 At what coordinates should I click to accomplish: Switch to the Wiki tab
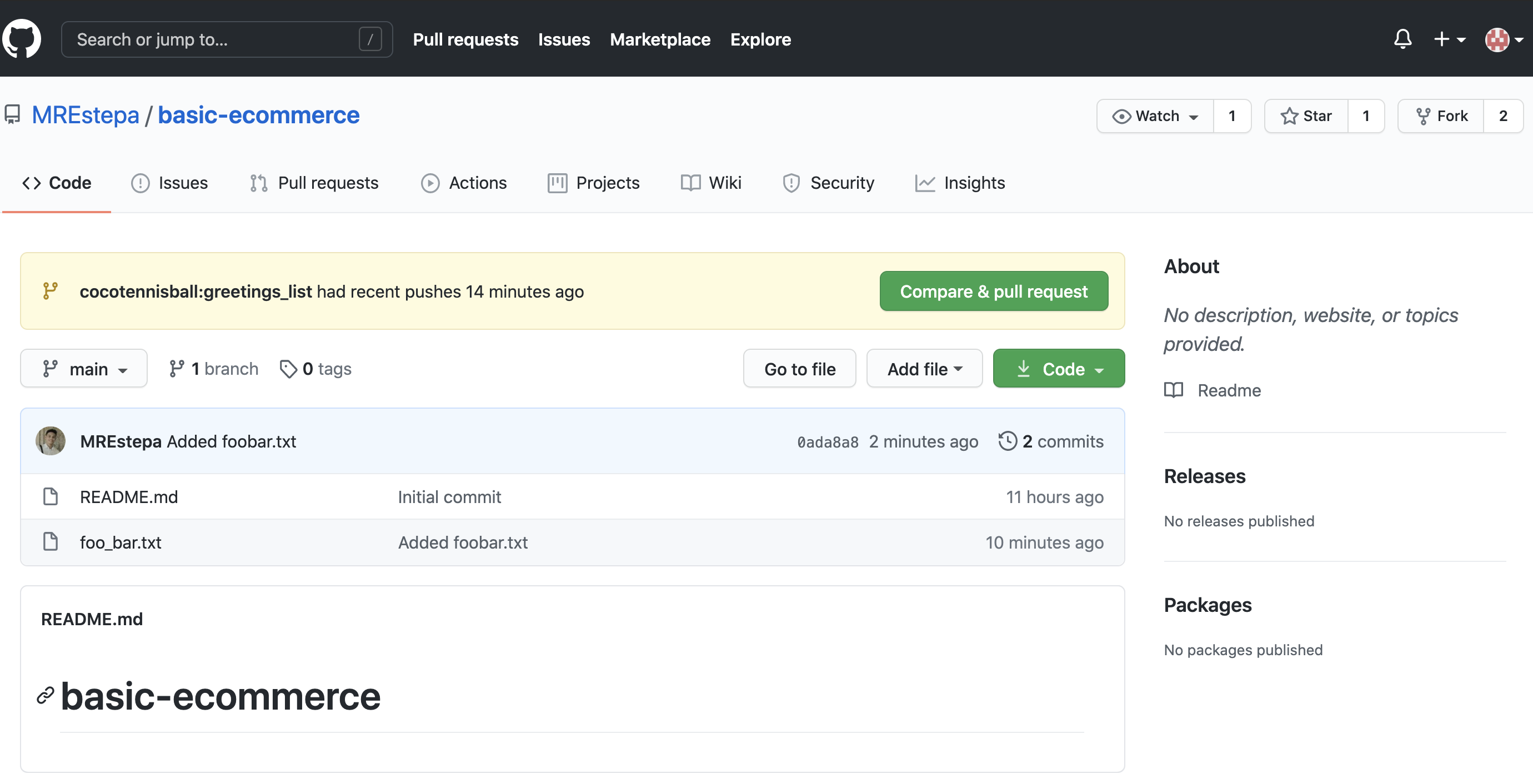pos(710,183)
